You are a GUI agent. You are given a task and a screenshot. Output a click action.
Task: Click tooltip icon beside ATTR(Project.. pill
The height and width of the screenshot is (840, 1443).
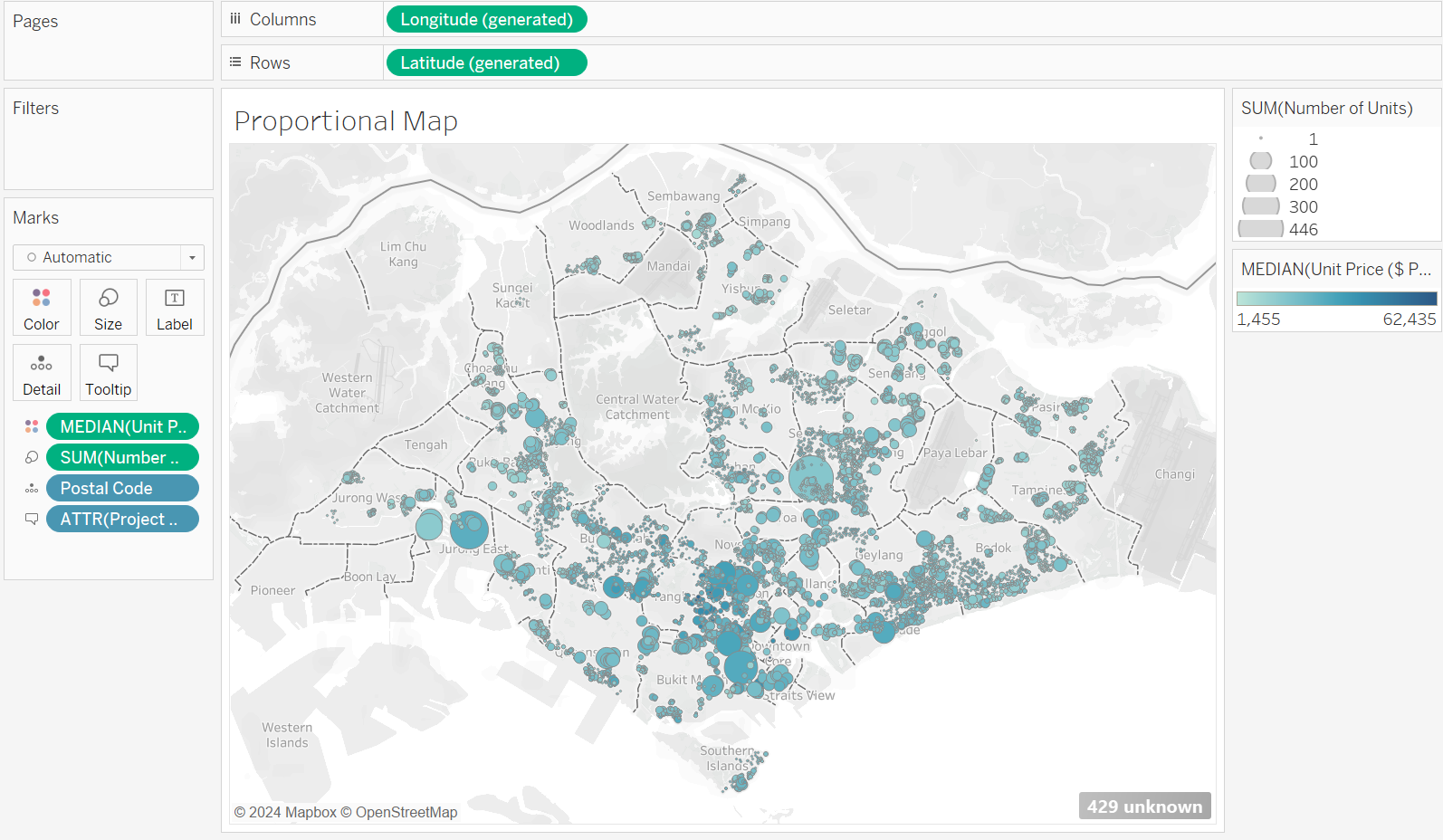coord(32,519)
